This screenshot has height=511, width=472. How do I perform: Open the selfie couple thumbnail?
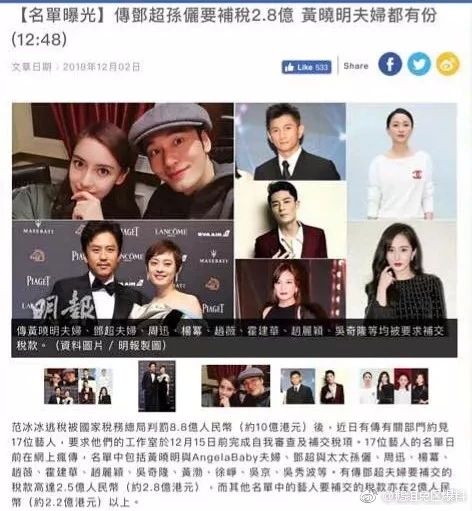point(236,386)
